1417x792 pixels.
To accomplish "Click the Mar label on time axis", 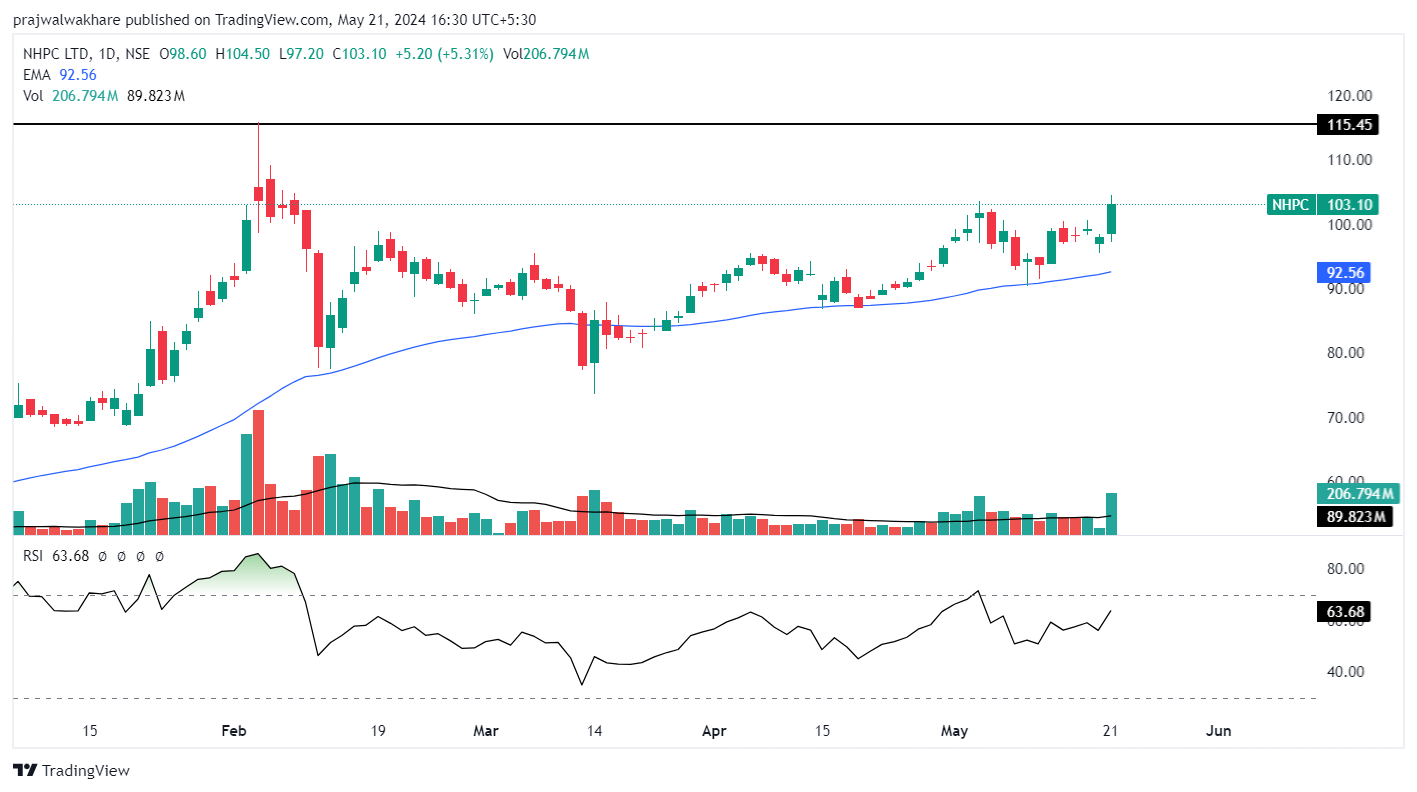I will tap(485, 731).
